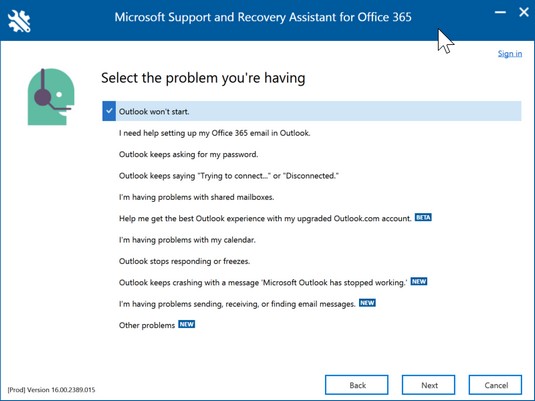Click the NEW badge after stopped working message
The height and width of the screenshot is (401, 535).
pyautogui.click(x=419, y=281)
